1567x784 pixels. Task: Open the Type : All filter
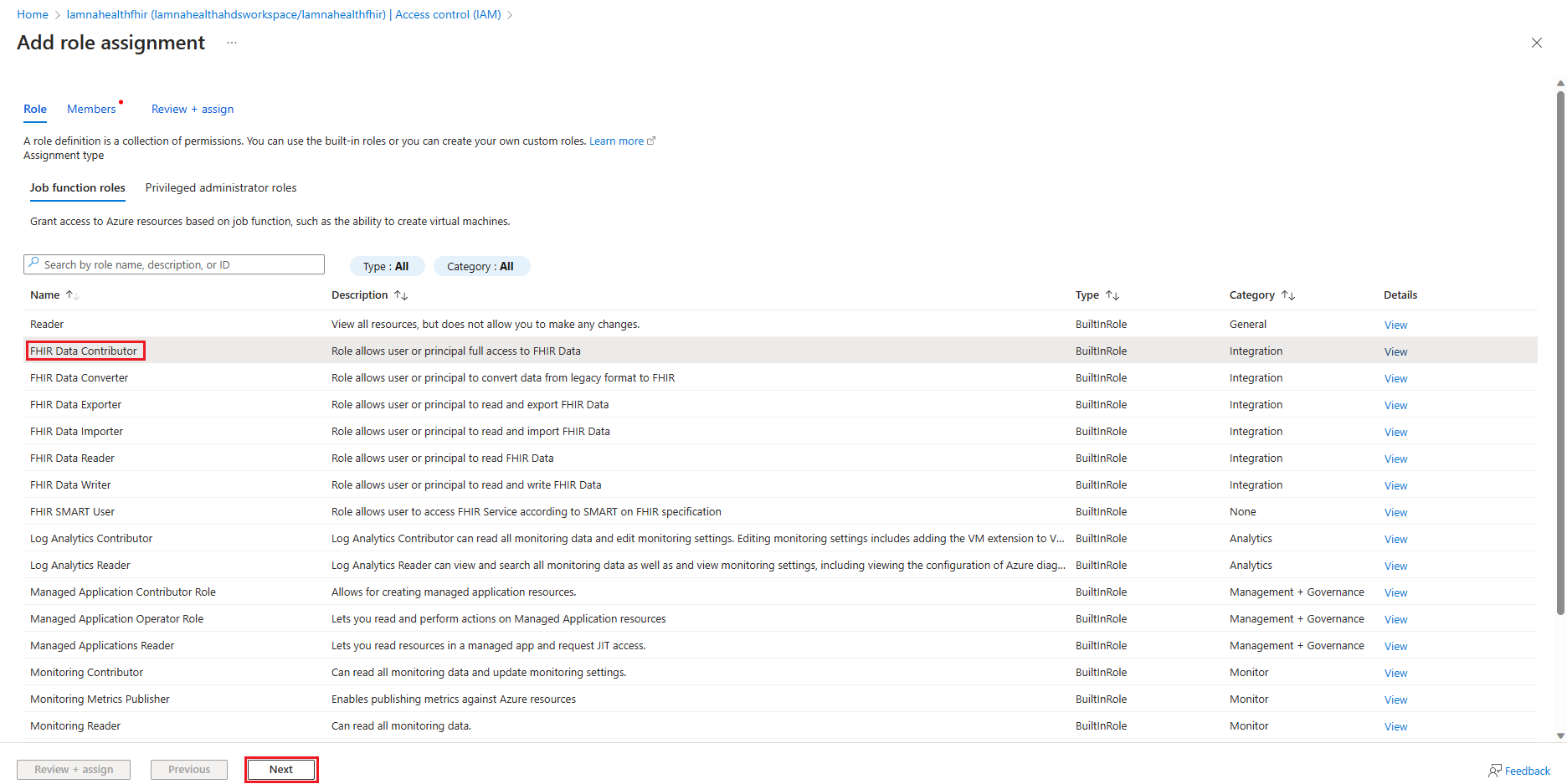click(x=387, y=266)
